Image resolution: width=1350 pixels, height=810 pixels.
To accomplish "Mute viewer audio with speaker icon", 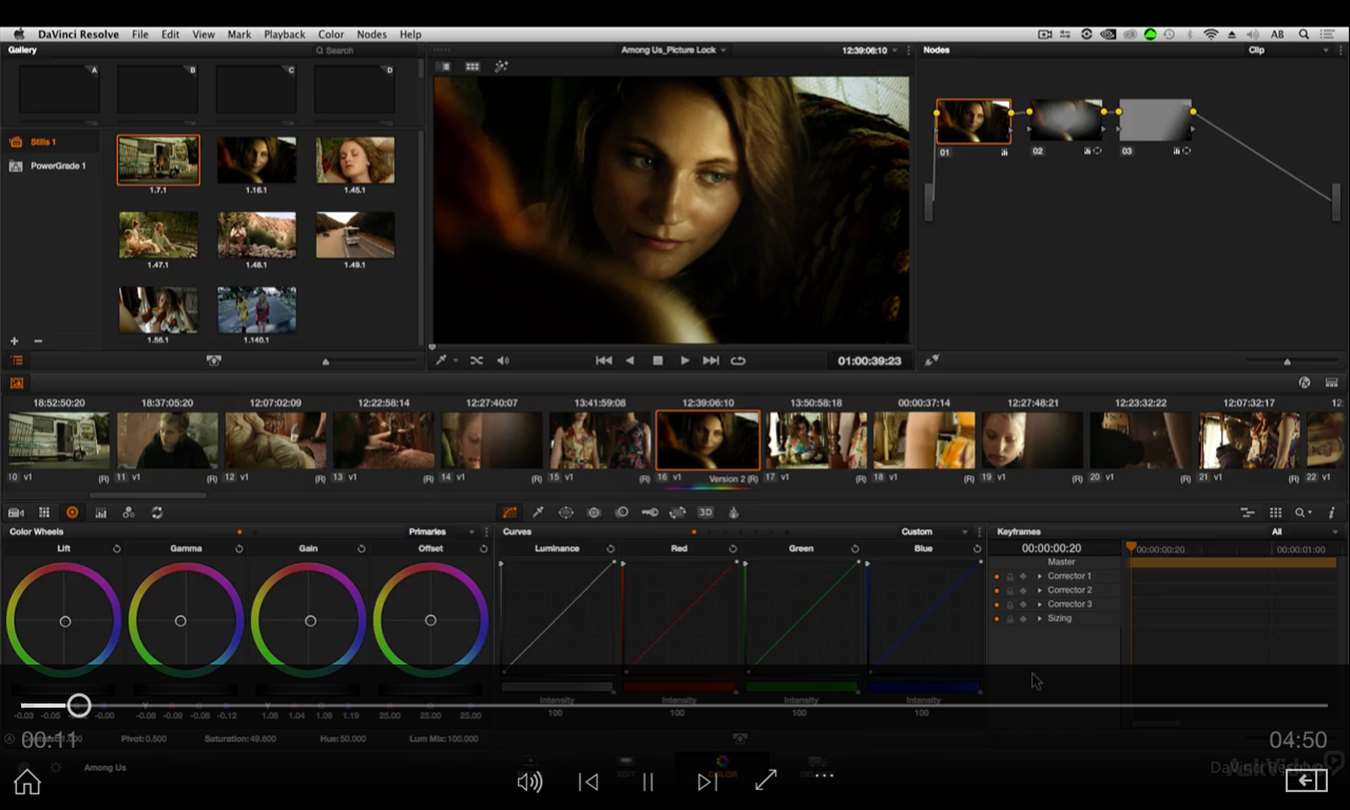I will (503, 361).
